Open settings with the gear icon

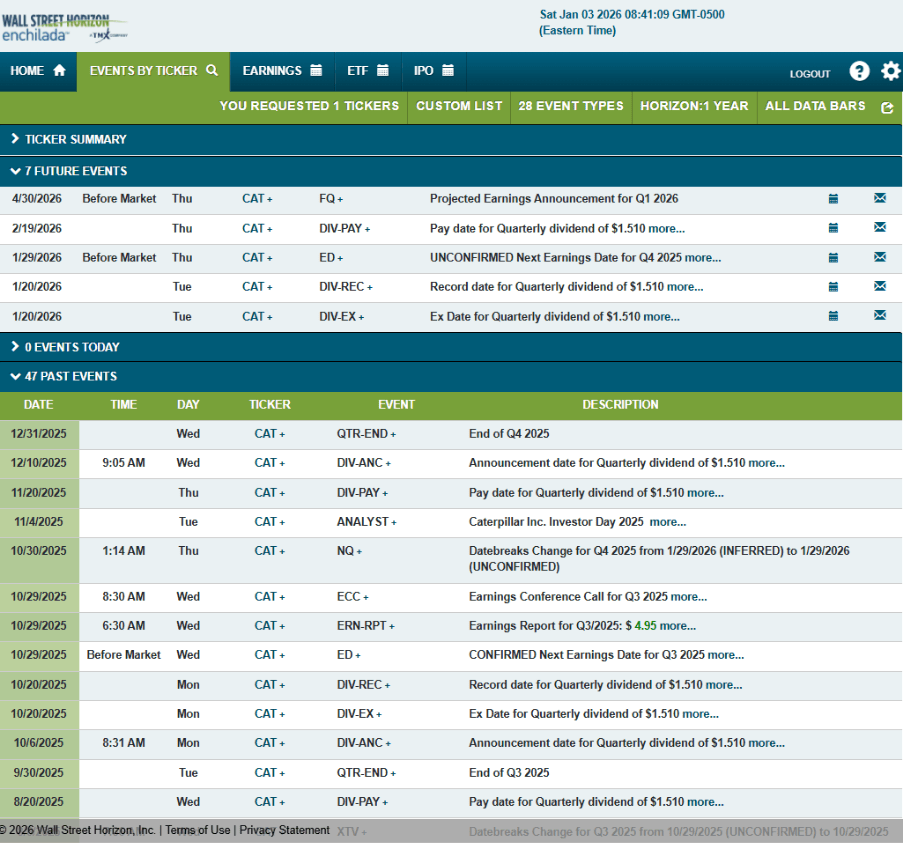pos(890,71)
